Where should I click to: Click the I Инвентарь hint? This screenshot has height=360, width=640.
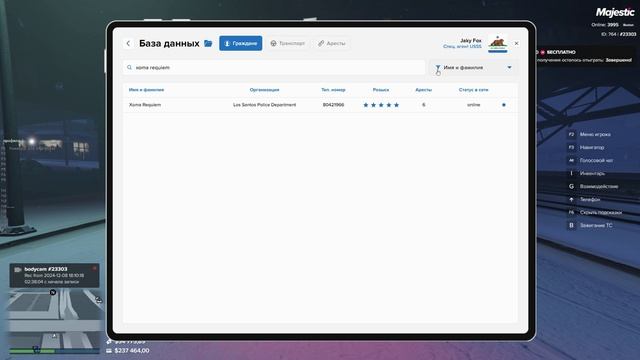click(x=587, y=173)
